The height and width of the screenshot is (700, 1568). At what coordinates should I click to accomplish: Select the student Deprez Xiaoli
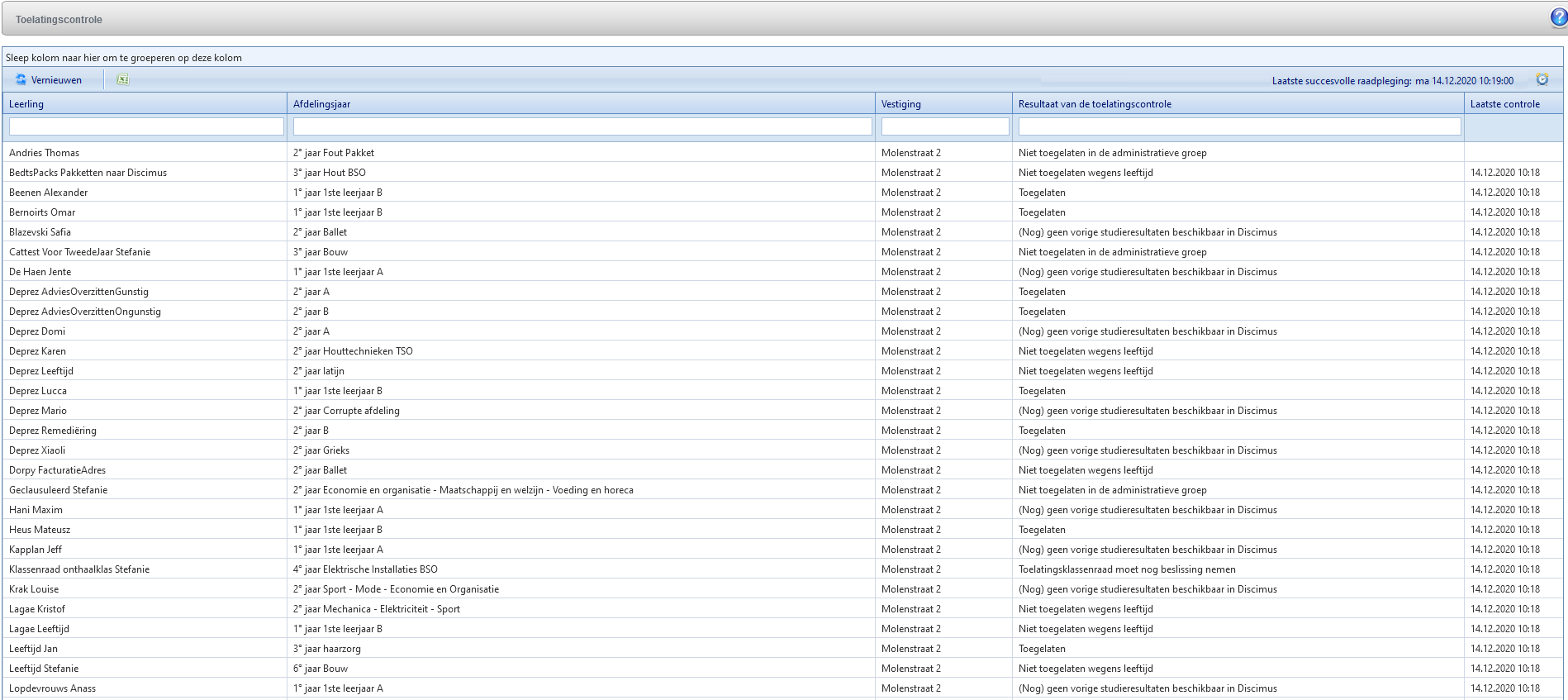coord(37,450)
